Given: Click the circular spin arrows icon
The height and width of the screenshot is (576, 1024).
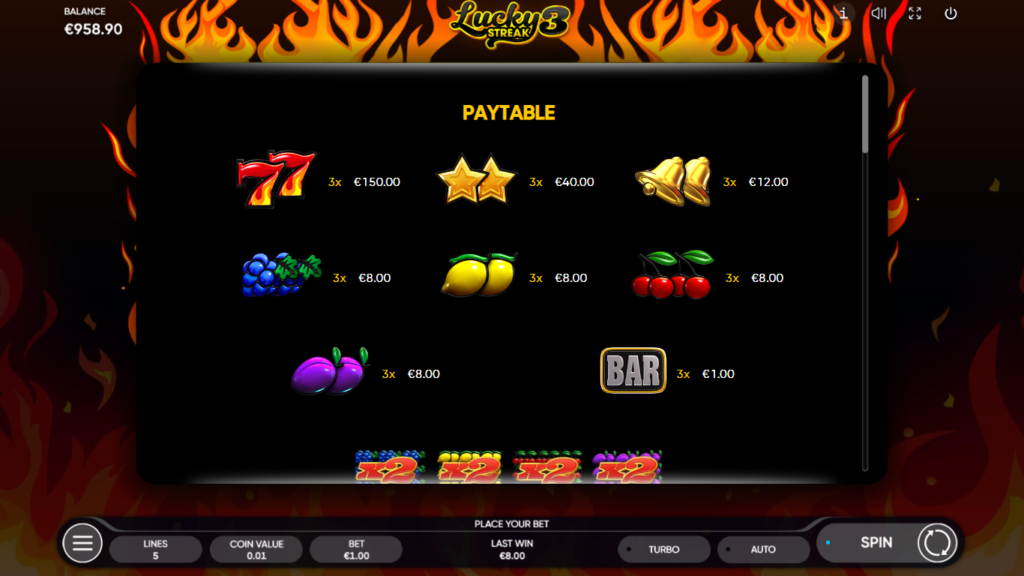Looking at the screenshot, I should click(x=937, y=543).
